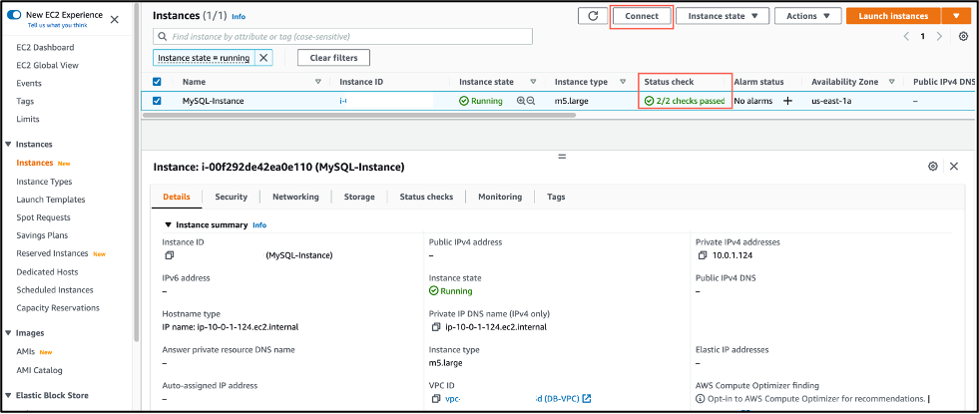Open the Monitoring tab
This screenshot has height=414, width=979.
(x=500, y=197)
